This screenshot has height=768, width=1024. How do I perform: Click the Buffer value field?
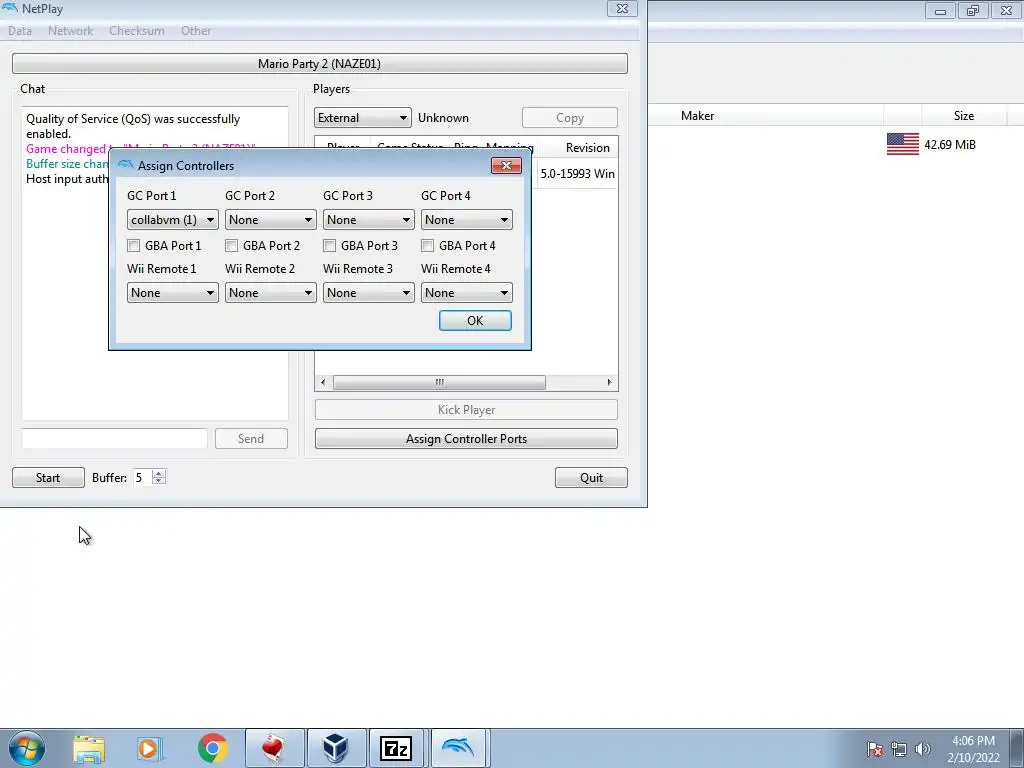(142, 477)
